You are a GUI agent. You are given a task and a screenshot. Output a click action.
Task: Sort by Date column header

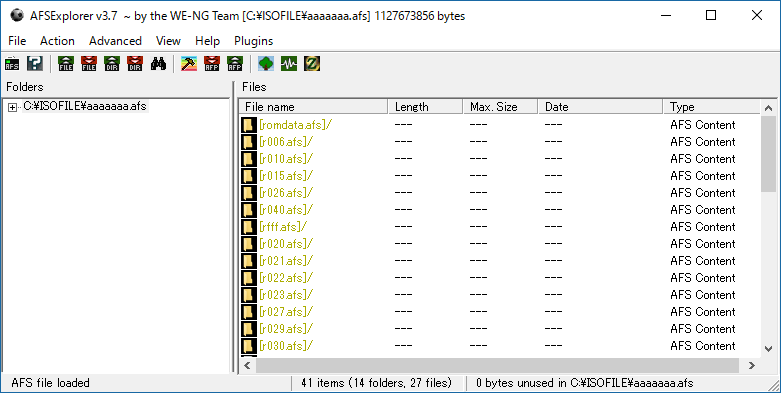(x=601, y=107)
